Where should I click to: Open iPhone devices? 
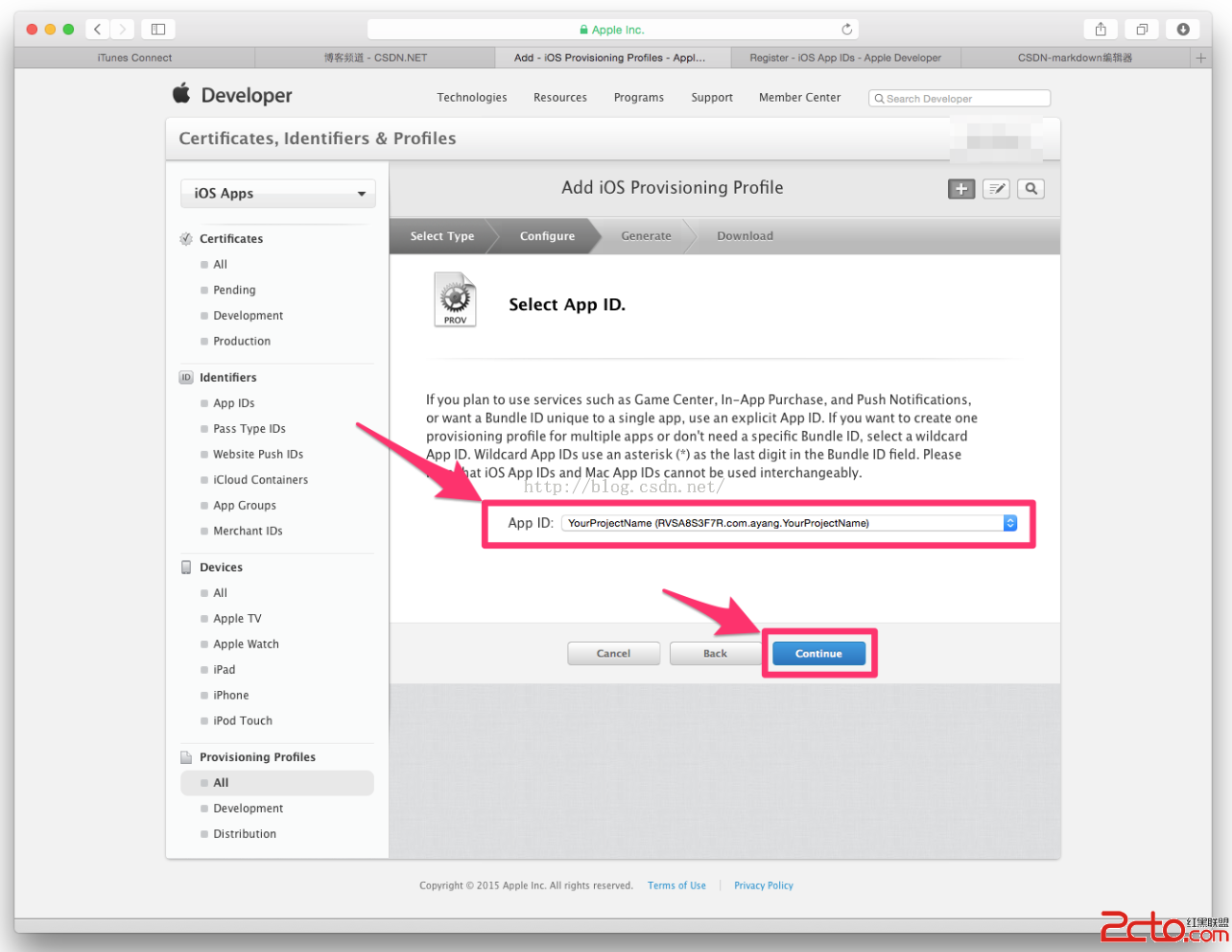(x=230, y=696)
